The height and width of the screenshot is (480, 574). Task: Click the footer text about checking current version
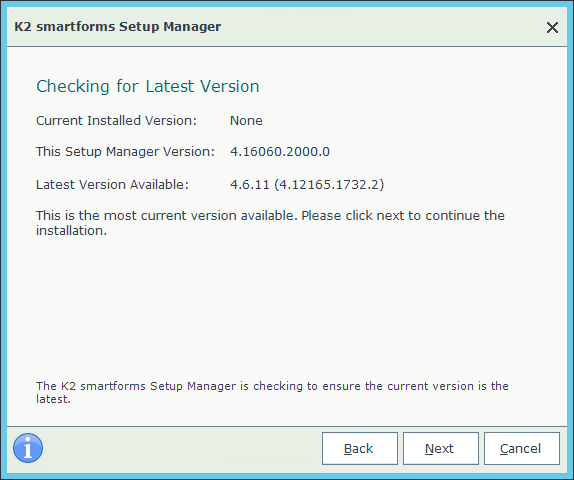click(272, 392)
